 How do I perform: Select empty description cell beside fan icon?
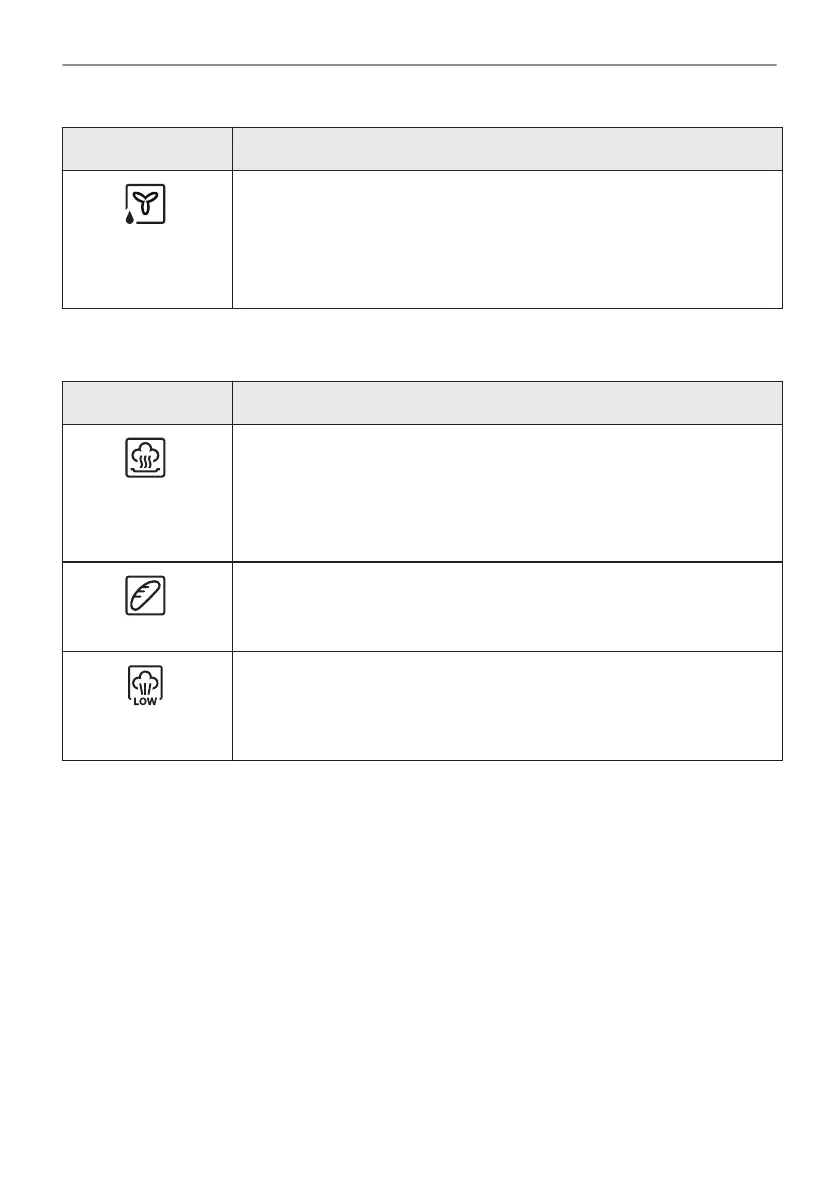(506, 238)
